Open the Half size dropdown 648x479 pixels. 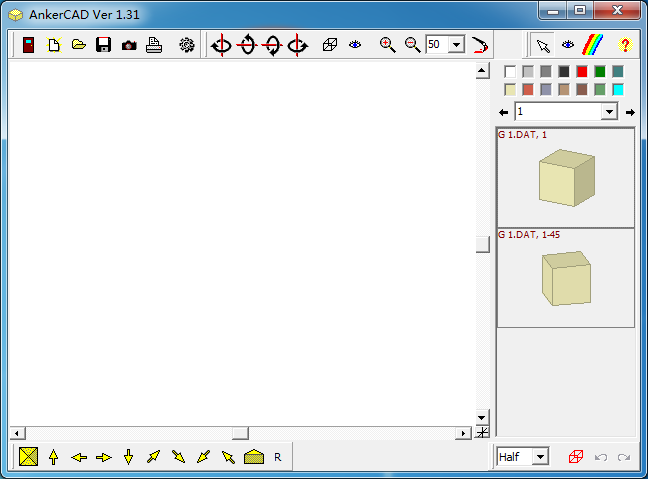(x=540, y=457)
